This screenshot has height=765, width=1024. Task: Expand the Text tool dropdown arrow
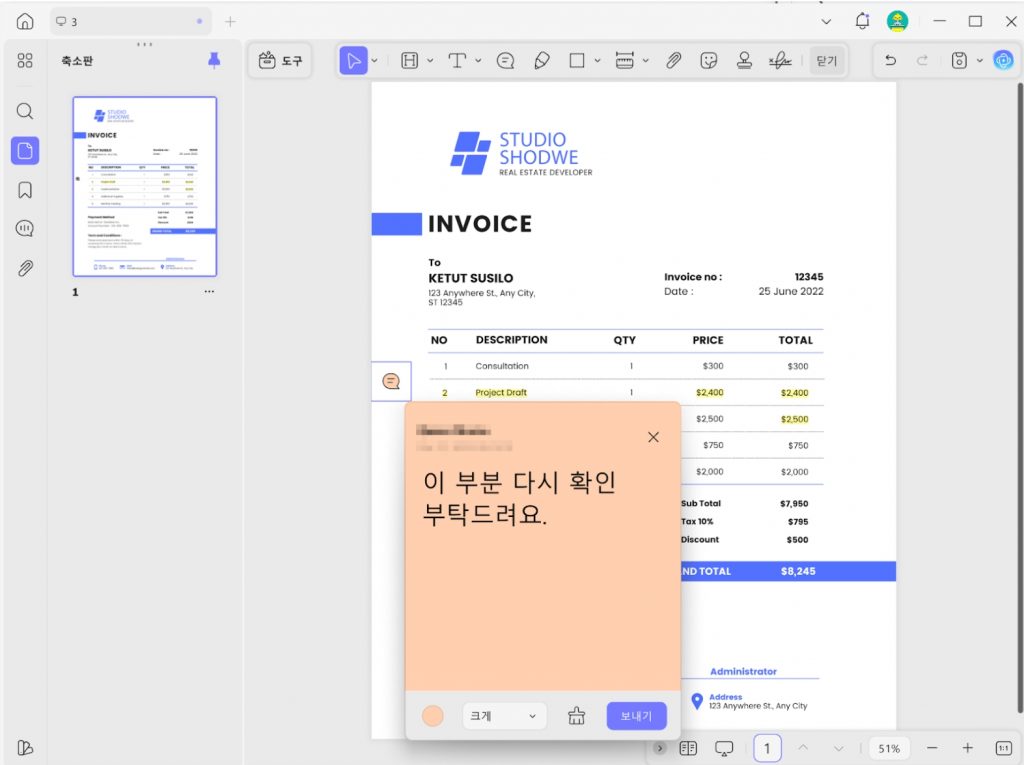tap(477, 61)
